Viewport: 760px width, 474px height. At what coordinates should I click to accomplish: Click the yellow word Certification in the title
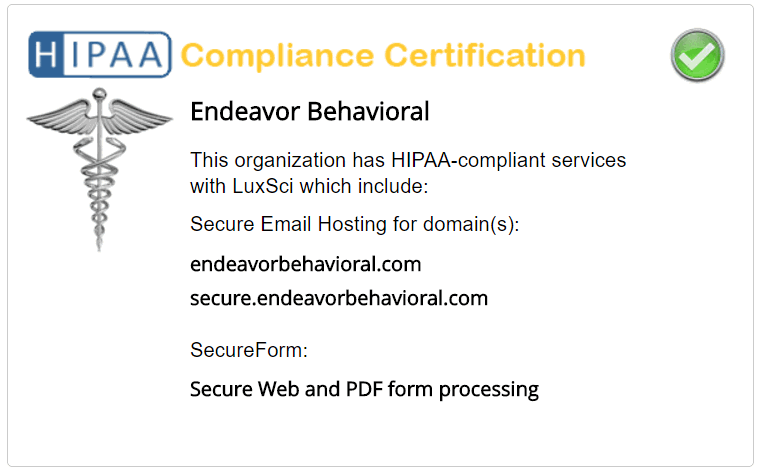[482, 54]
